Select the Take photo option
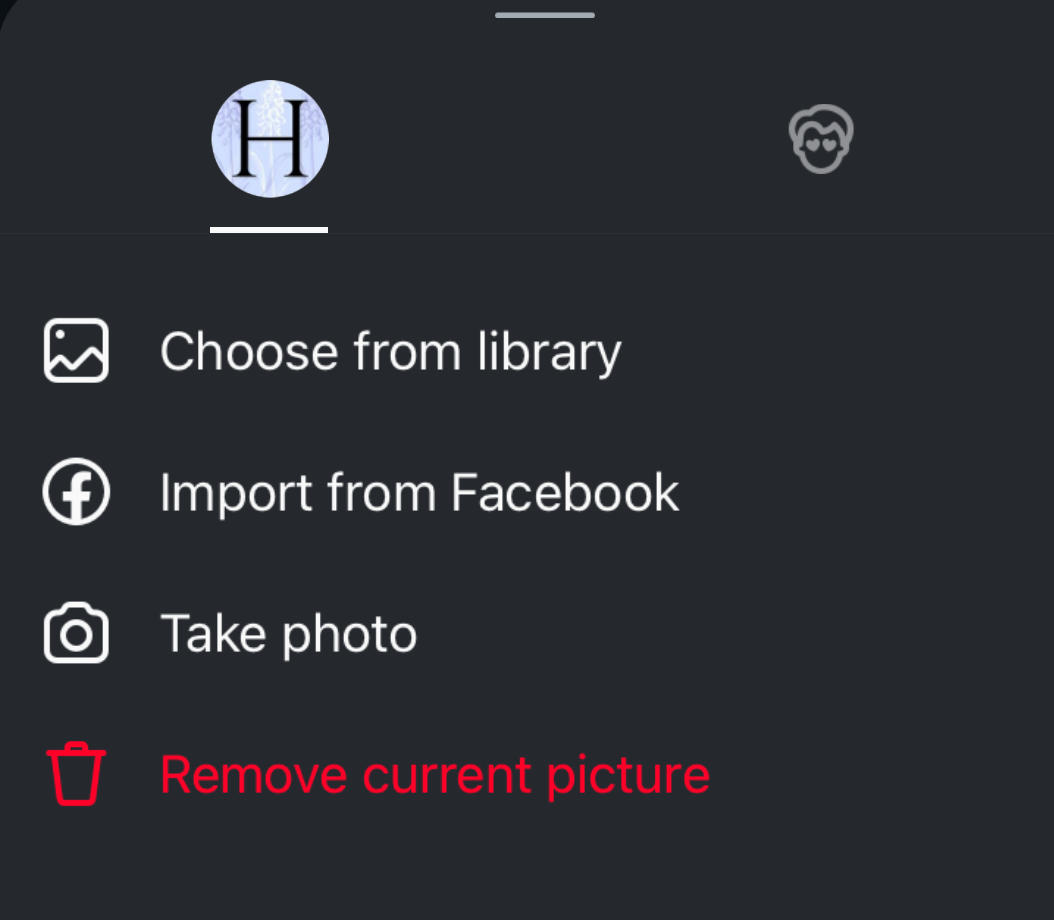The height and width of the screenshot is (920, 1054). coord(288,634)
